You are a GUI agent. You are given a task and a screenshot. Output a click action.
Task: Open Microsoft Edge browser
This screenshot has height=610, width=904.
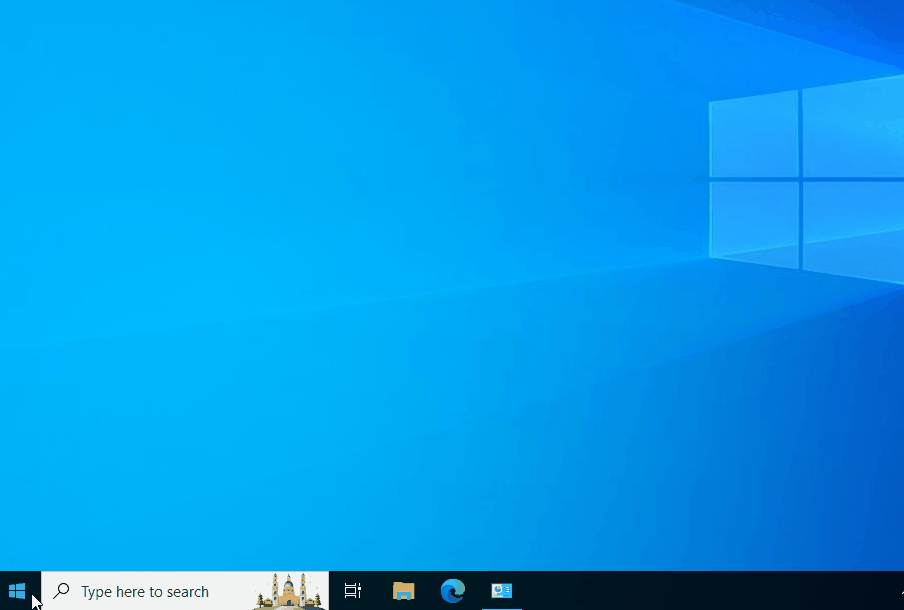(x=453, y=591)
